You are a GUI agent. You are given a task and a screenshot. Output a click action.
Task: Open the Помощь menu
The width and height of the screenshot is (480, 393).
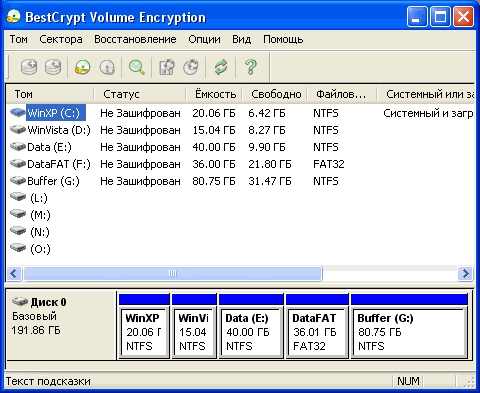tap(283, 39)
